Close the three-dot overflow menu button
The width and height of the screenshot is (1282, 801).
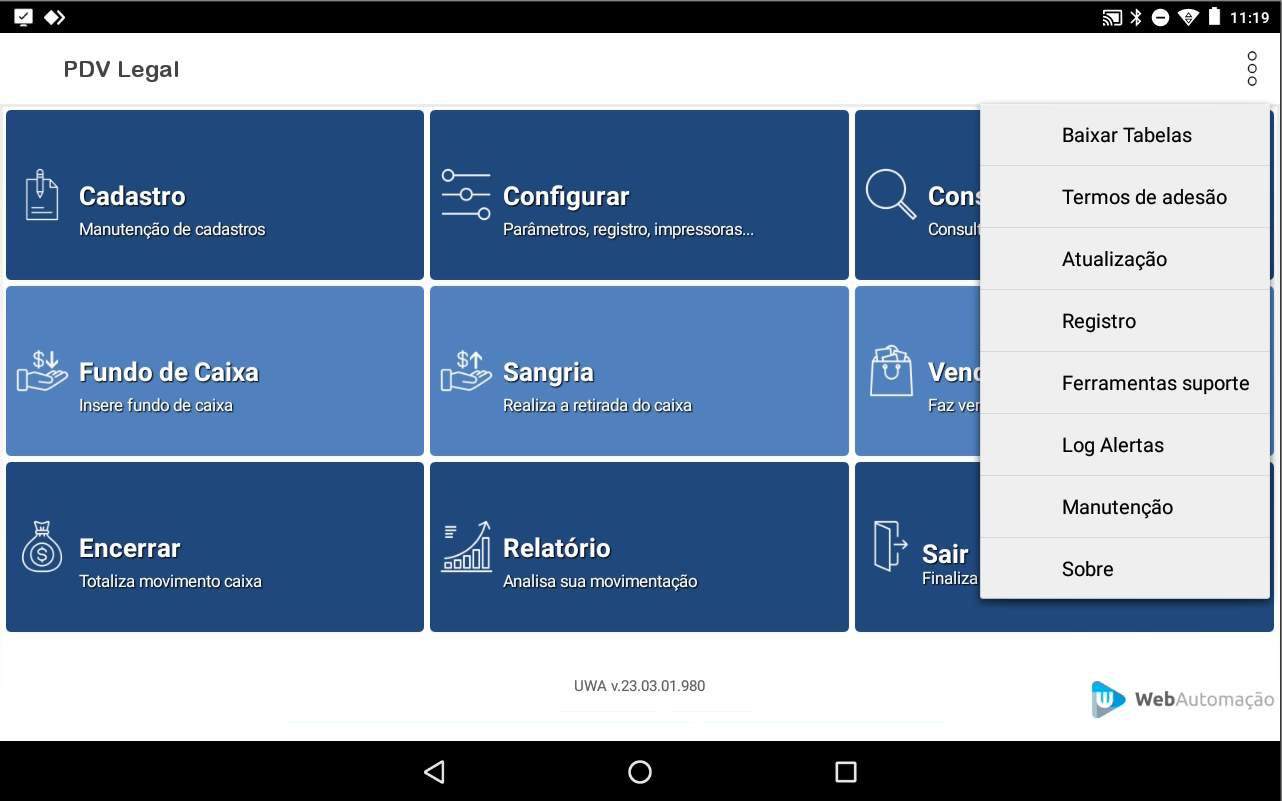tap(1252, 69)
